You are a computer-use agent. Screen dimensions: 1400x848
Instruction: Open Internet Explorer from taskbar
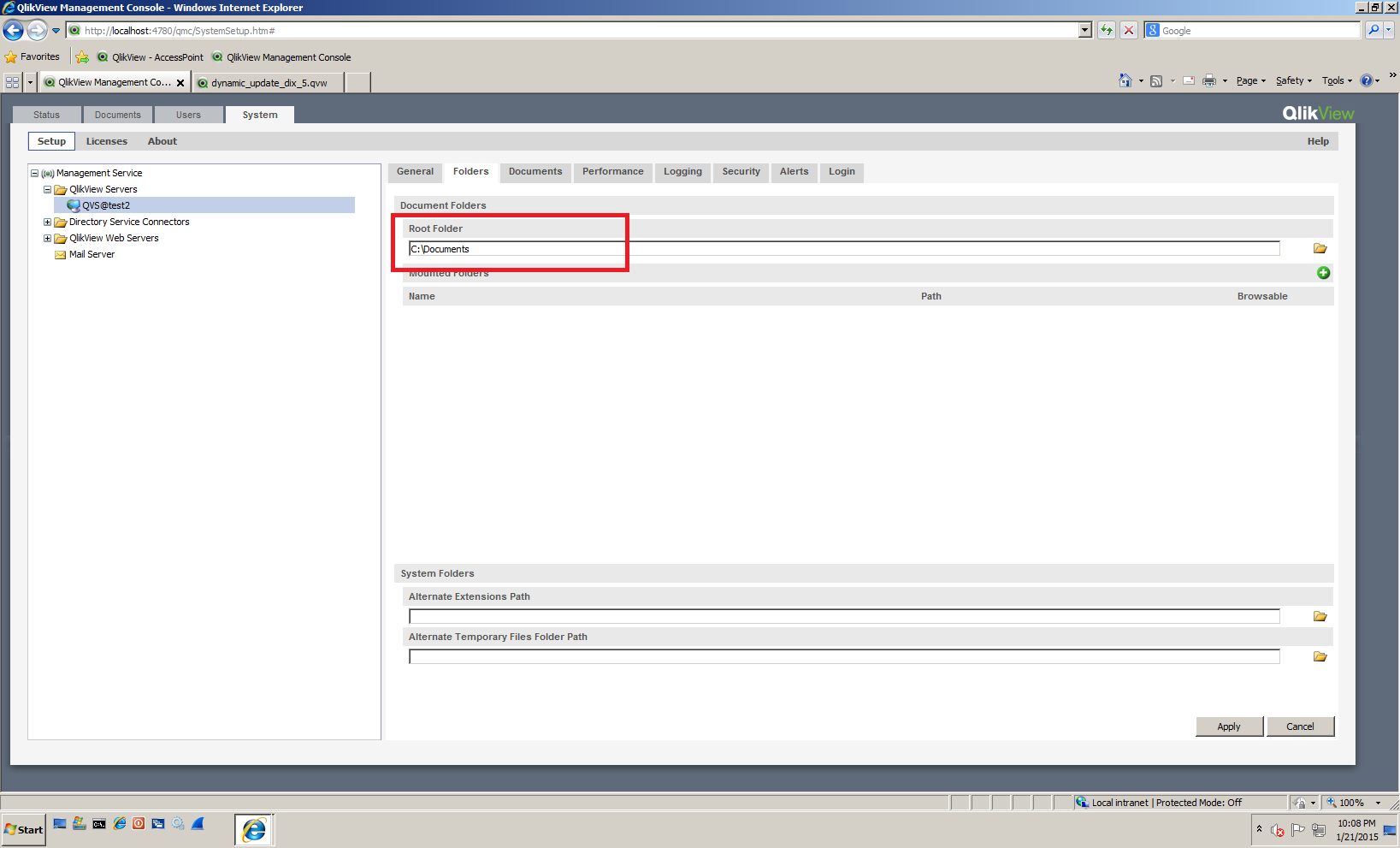254,830
